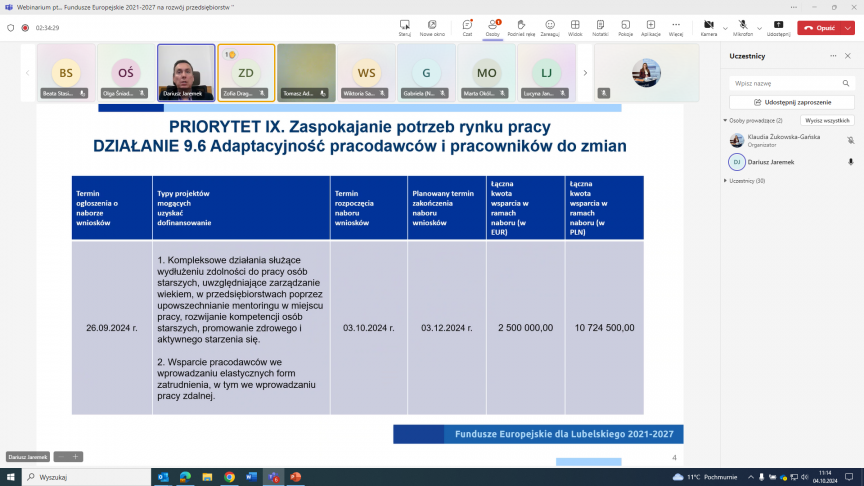Share screen with Udostępnij
Image resolution: width=864 pixels, height=486 pixels.
778,28
